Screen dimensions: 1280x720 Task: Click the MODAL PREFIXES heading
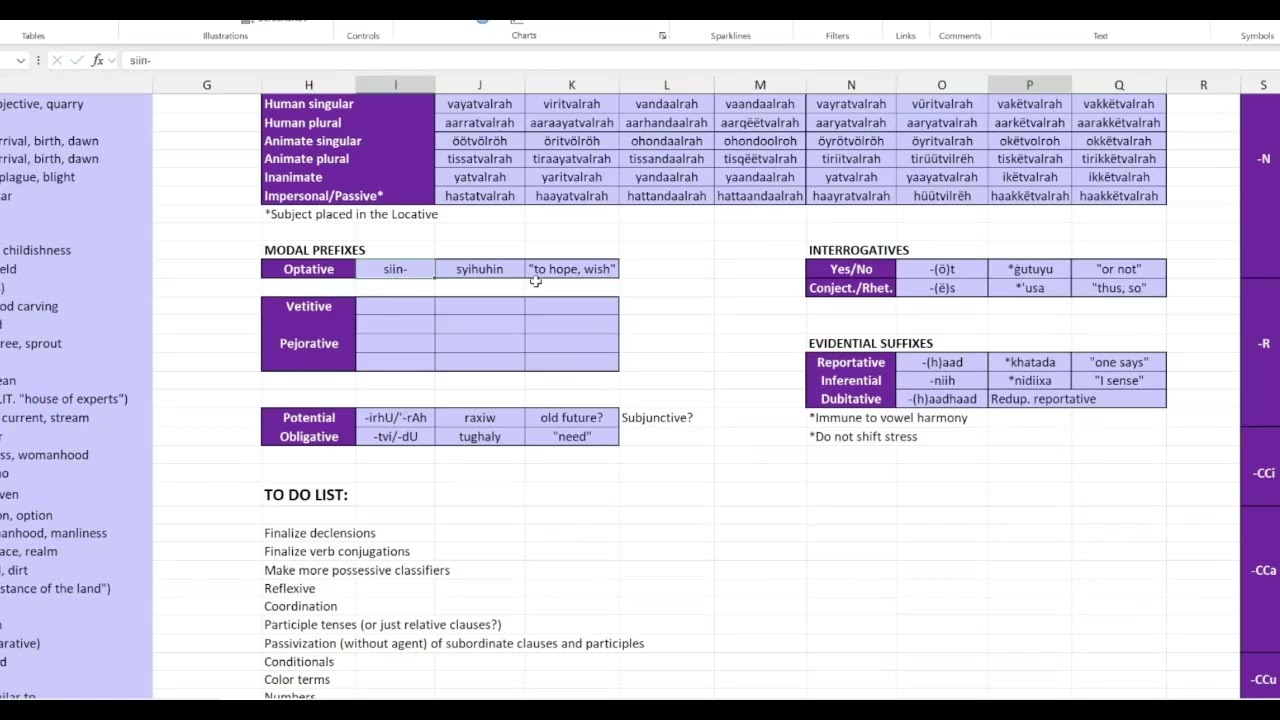tap(314, 250)
